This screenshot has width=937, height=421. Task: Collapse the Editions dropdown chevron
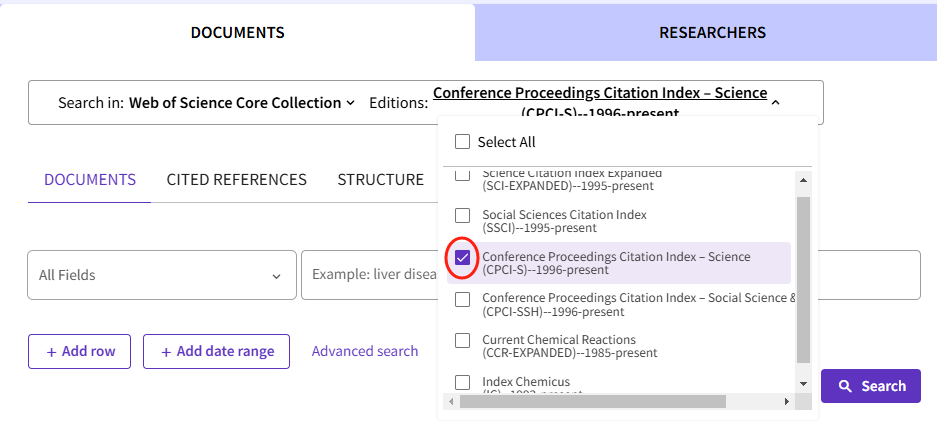[x=776, y=101]
